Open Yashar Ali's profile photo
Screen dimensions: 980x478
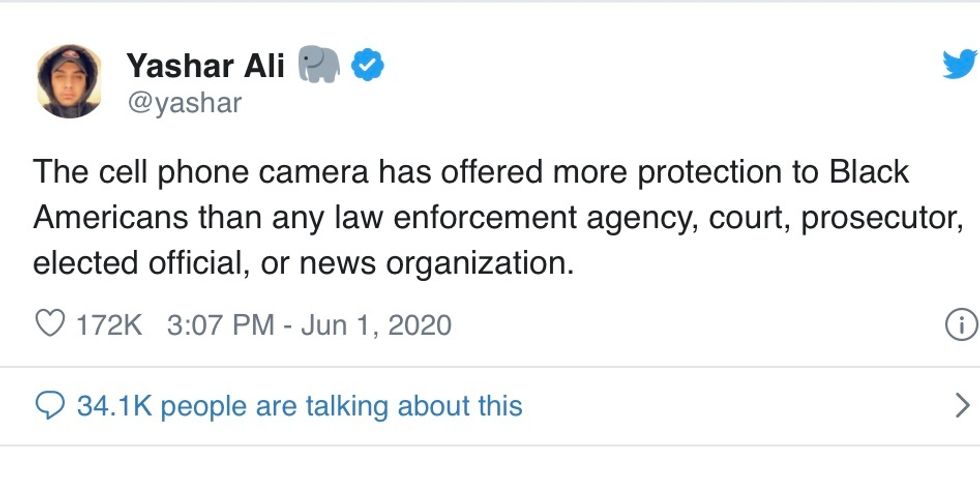[69, 81]
